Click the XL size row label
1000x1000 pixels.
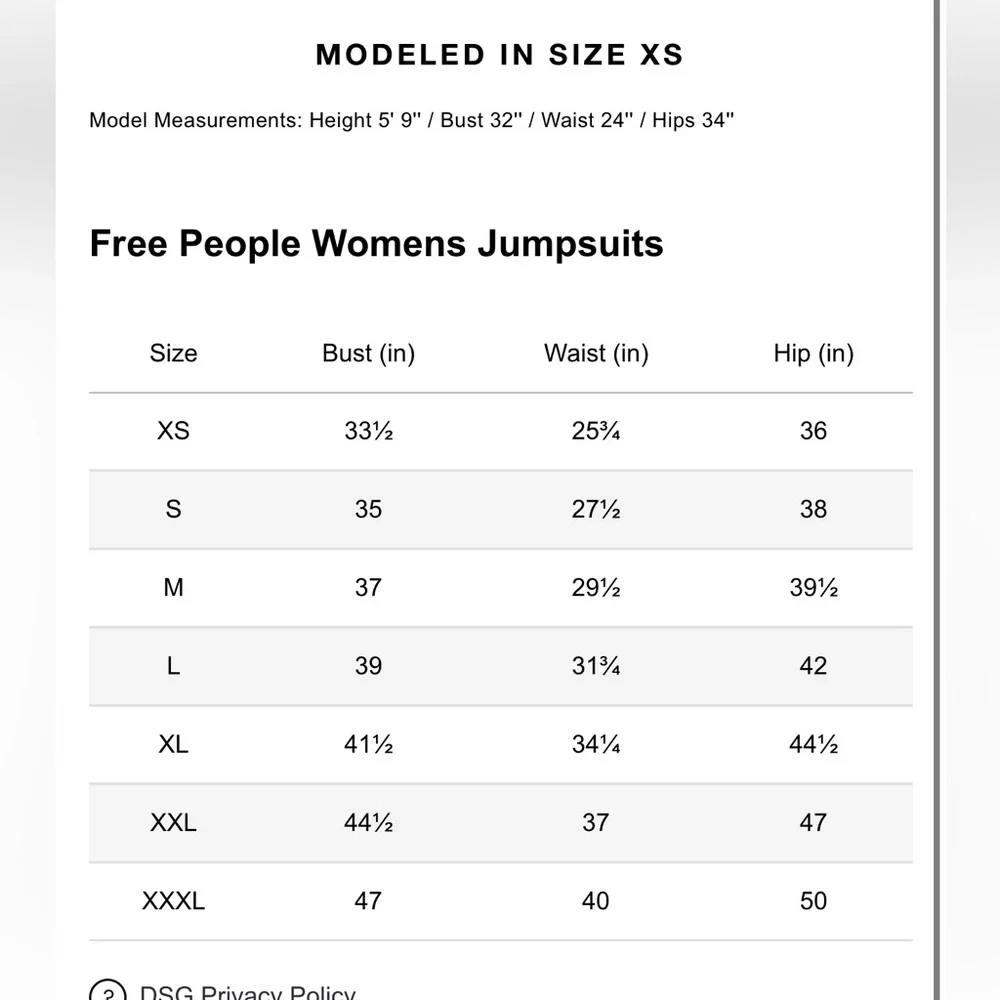[173, 745]
